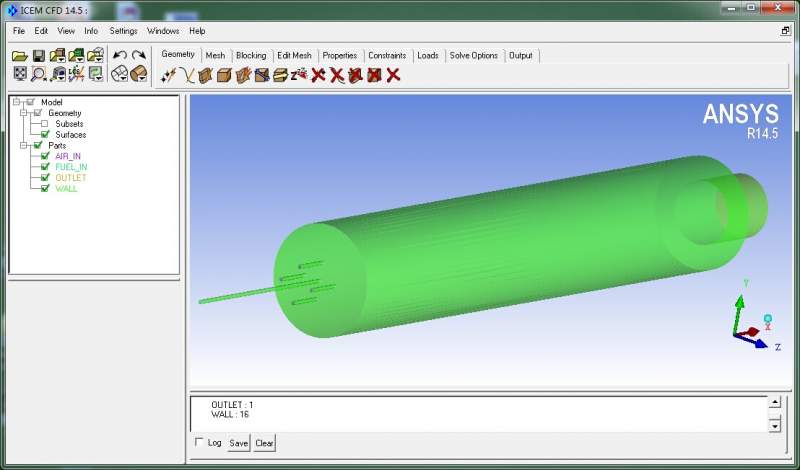The height and width of the screenshot is (470, 800).
Task: Select the Delete Any Entity tool
Action: point(393,76)
